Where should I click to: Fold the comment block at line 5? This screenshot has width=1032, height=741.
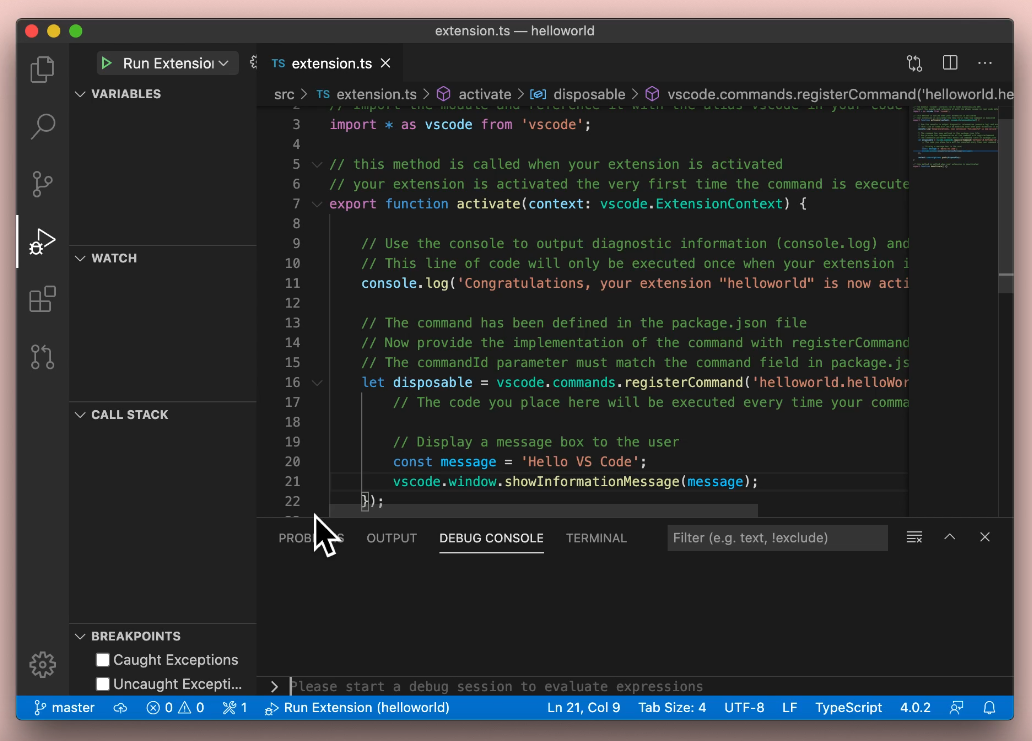coord(317,165)
